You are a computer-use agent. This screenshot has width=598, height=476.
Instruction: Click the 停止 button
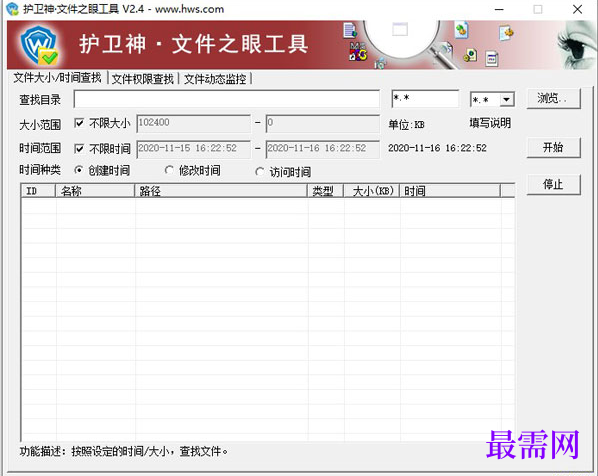(553, 185)
